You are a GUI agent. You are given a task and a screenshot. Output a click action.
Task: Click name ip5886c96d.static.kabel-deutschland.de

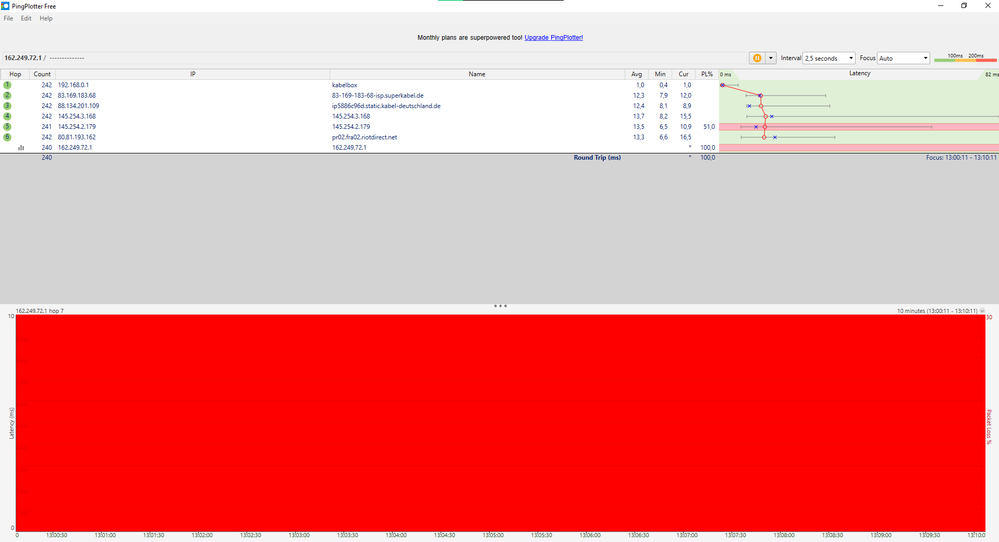(386, 106)
